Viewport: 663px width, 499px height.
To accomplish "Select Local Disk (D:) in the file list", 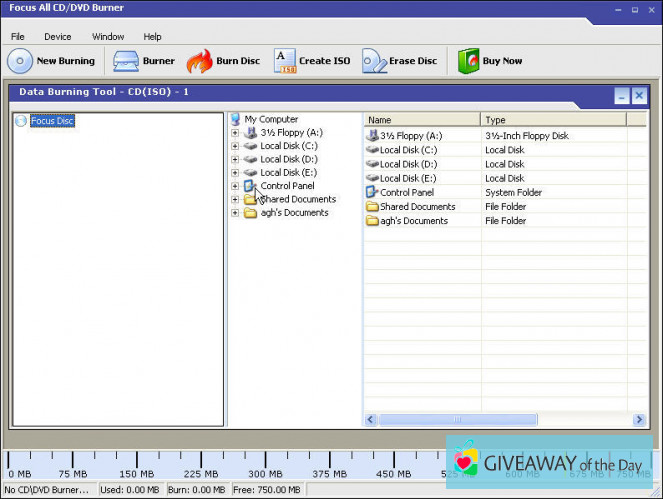I will (x=408, y=164).
